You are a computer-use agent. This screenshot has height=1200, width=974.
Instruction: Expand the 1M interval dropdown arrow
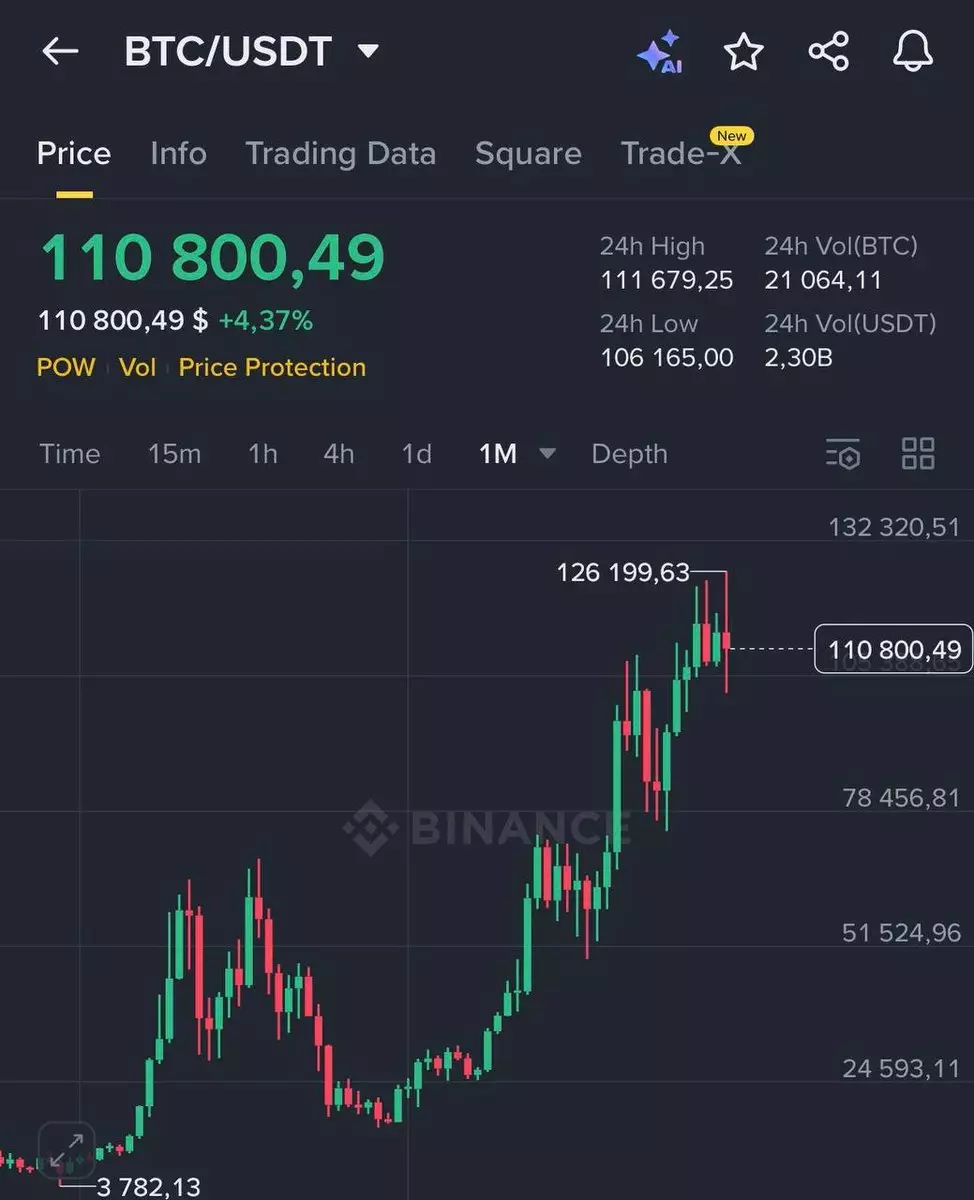pyautogui.click(x=547, y=454)
